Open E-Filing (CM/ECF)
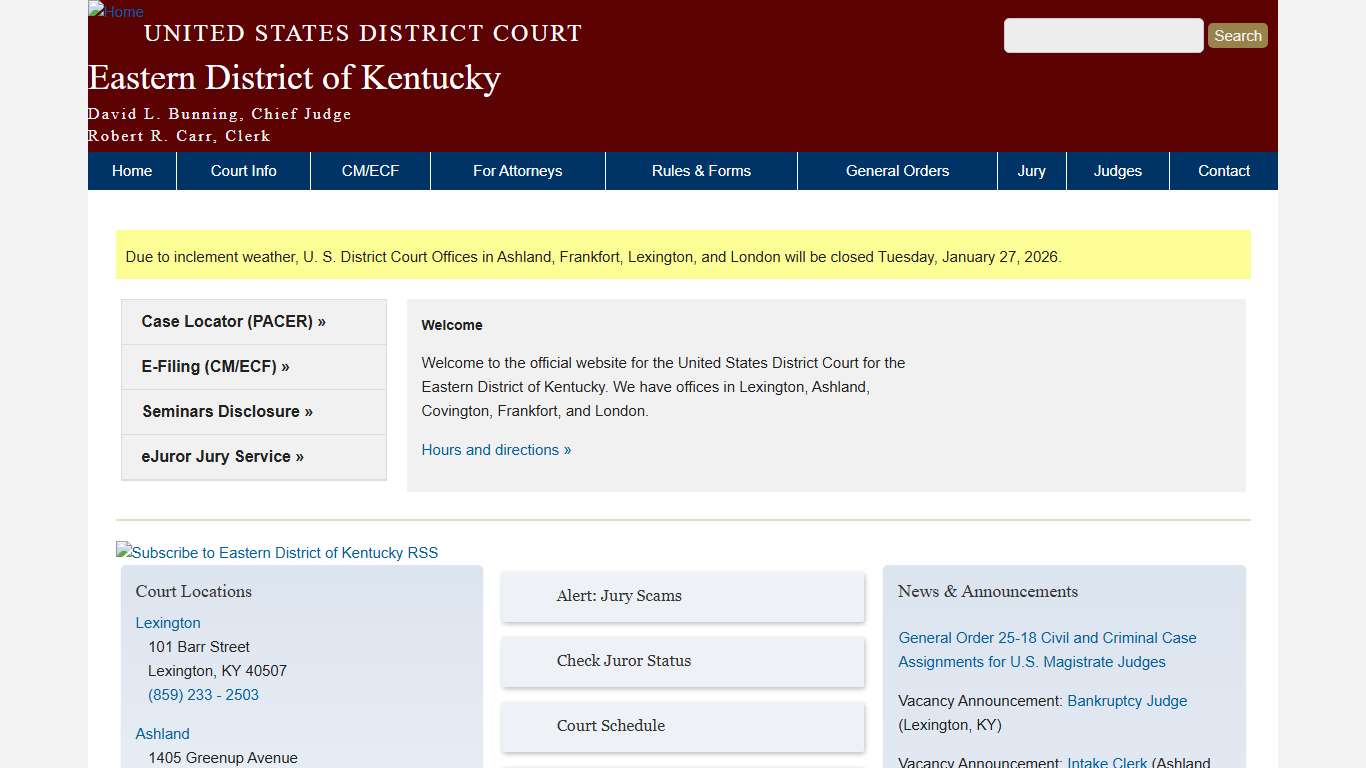Screen dimensions: 1366x768 216,366
